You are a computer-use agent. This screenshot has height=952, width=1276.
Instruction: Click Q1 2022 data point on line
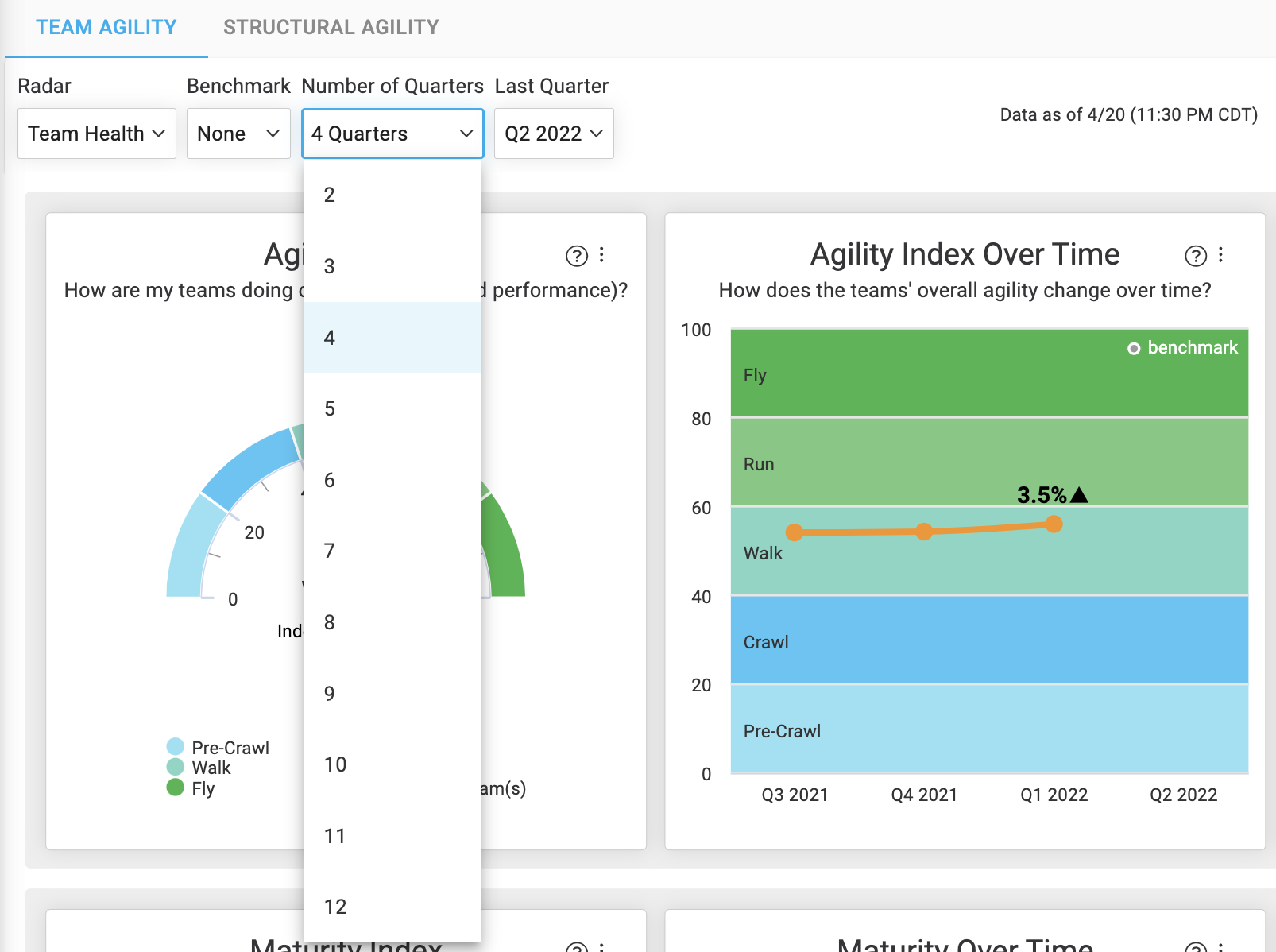1054,524
